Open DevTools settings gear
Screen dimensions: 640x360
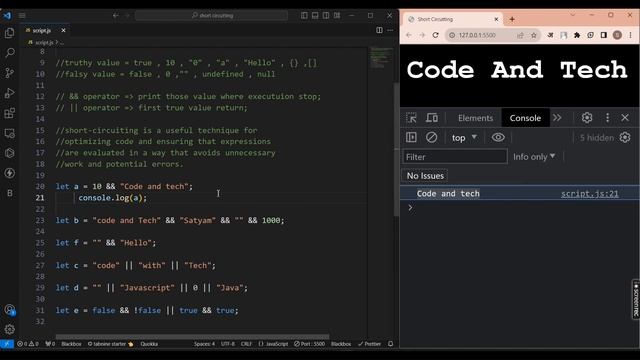coord(587,118)
